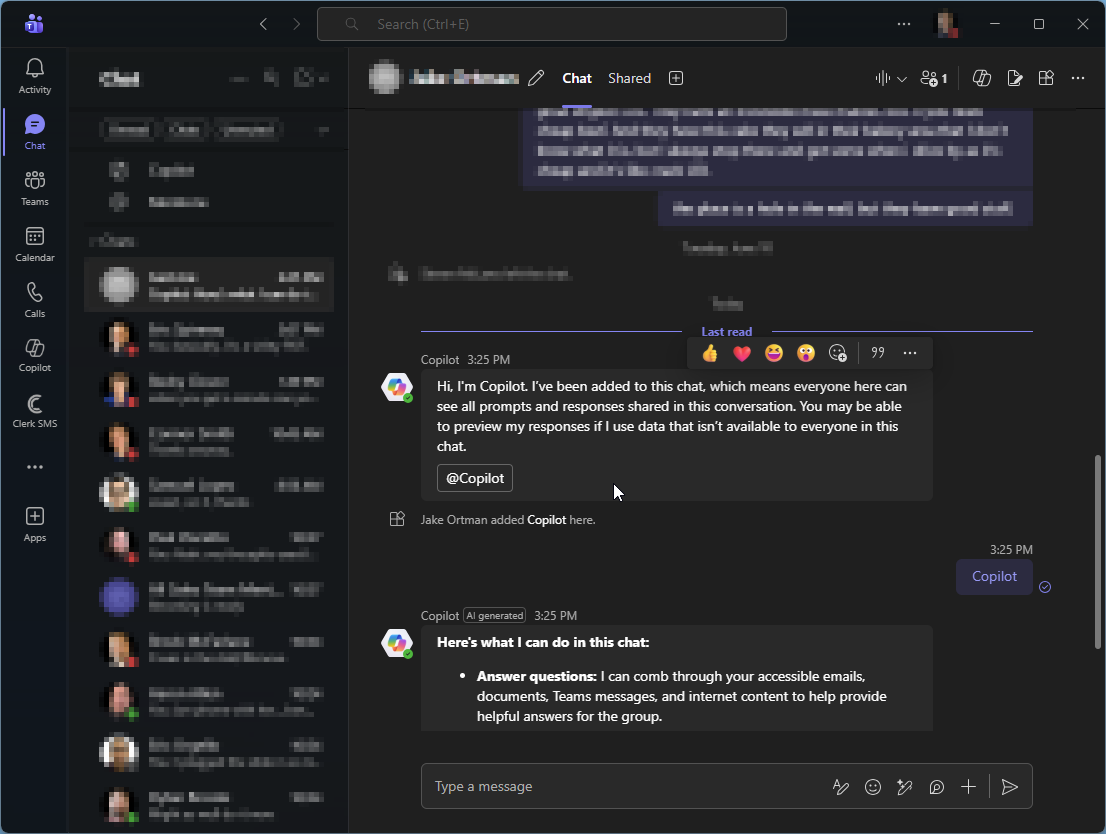This screenshot has height=834, width=1106.
Task: Quote reply to the Copilot message
Action: [877, 353]
